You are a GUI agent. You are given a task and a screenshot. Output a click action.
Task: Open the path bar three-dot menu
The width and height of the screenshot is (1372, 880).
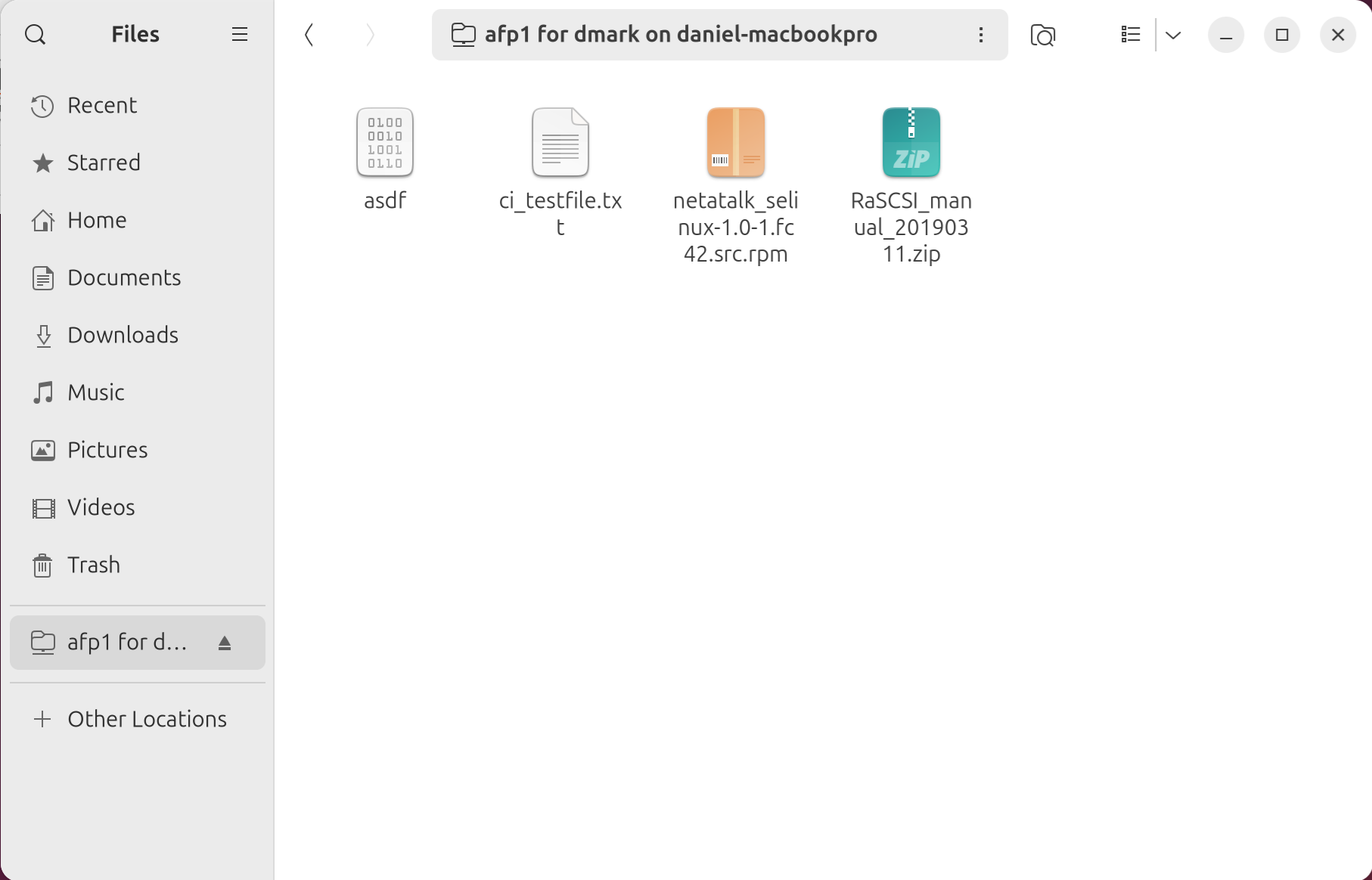click(x=981, y=35)
